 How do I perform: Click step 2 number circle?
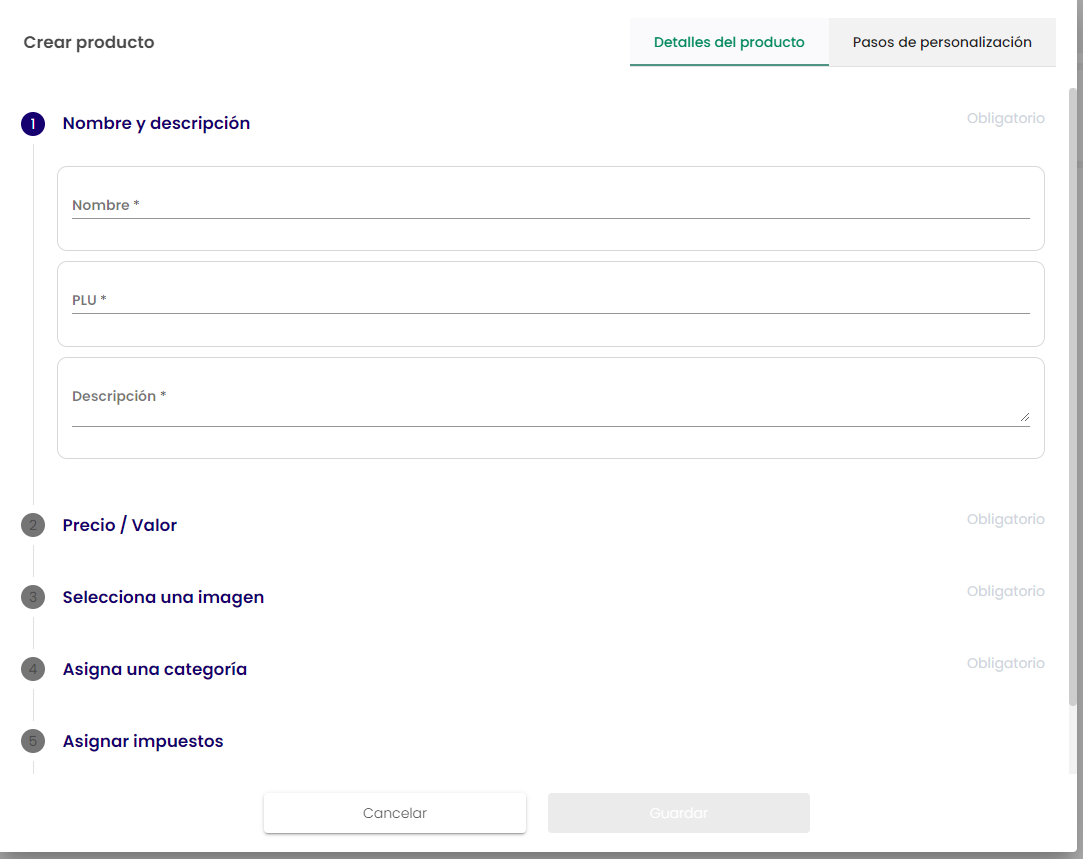[33, 525]
